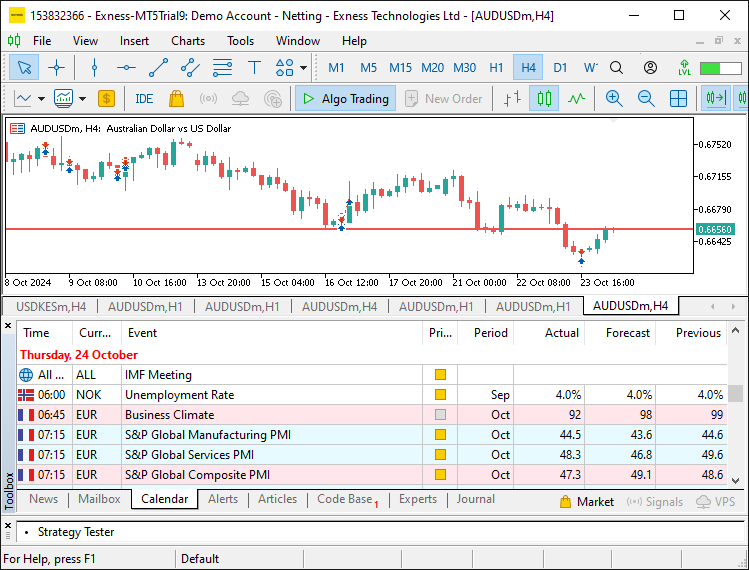Open the Market link in toolbox footer
Viewport: 749px width, 570px height.
click(x=587, y=502)
